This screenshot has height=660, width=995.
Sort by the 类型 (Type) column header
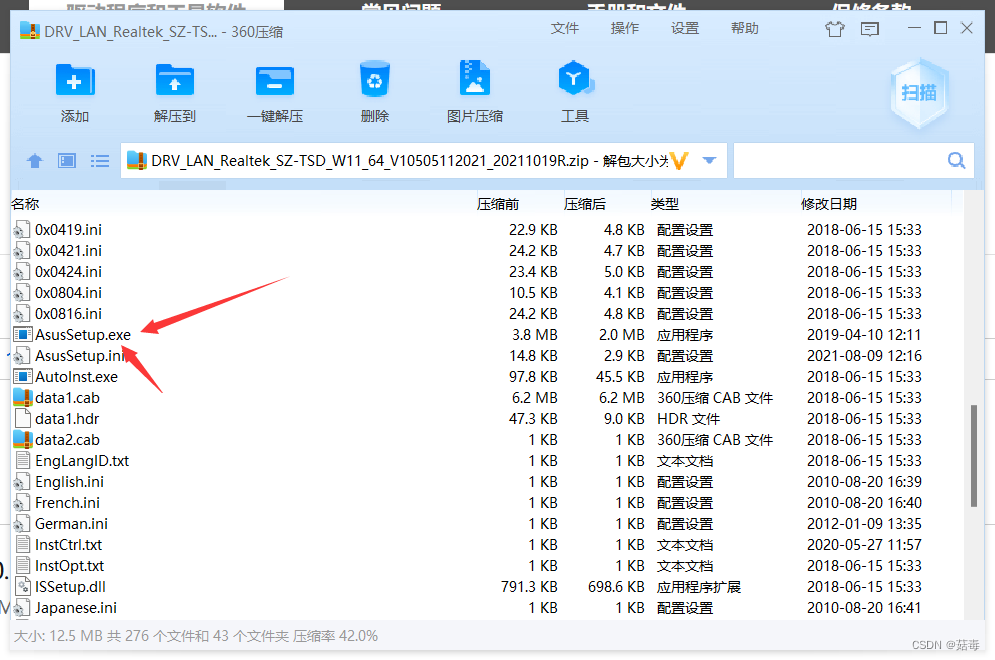click(665, 204)
